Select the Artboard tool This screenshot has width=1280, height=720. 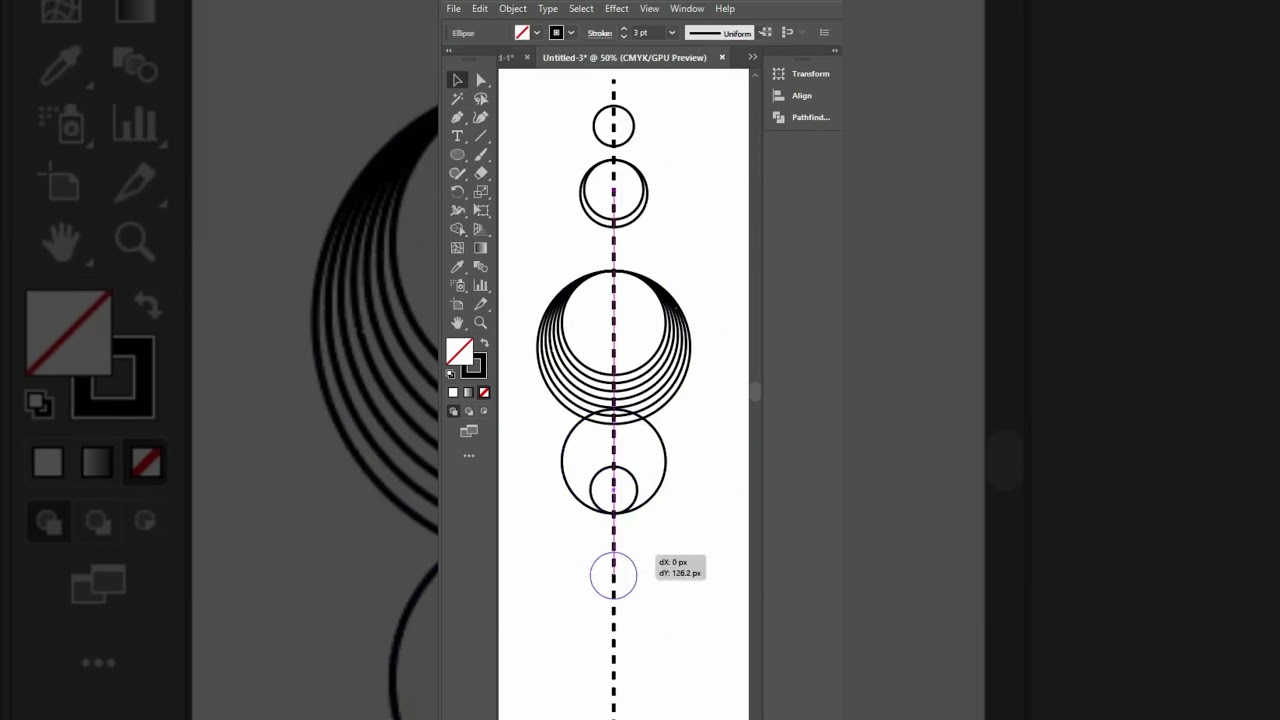(x=457, y=304)
